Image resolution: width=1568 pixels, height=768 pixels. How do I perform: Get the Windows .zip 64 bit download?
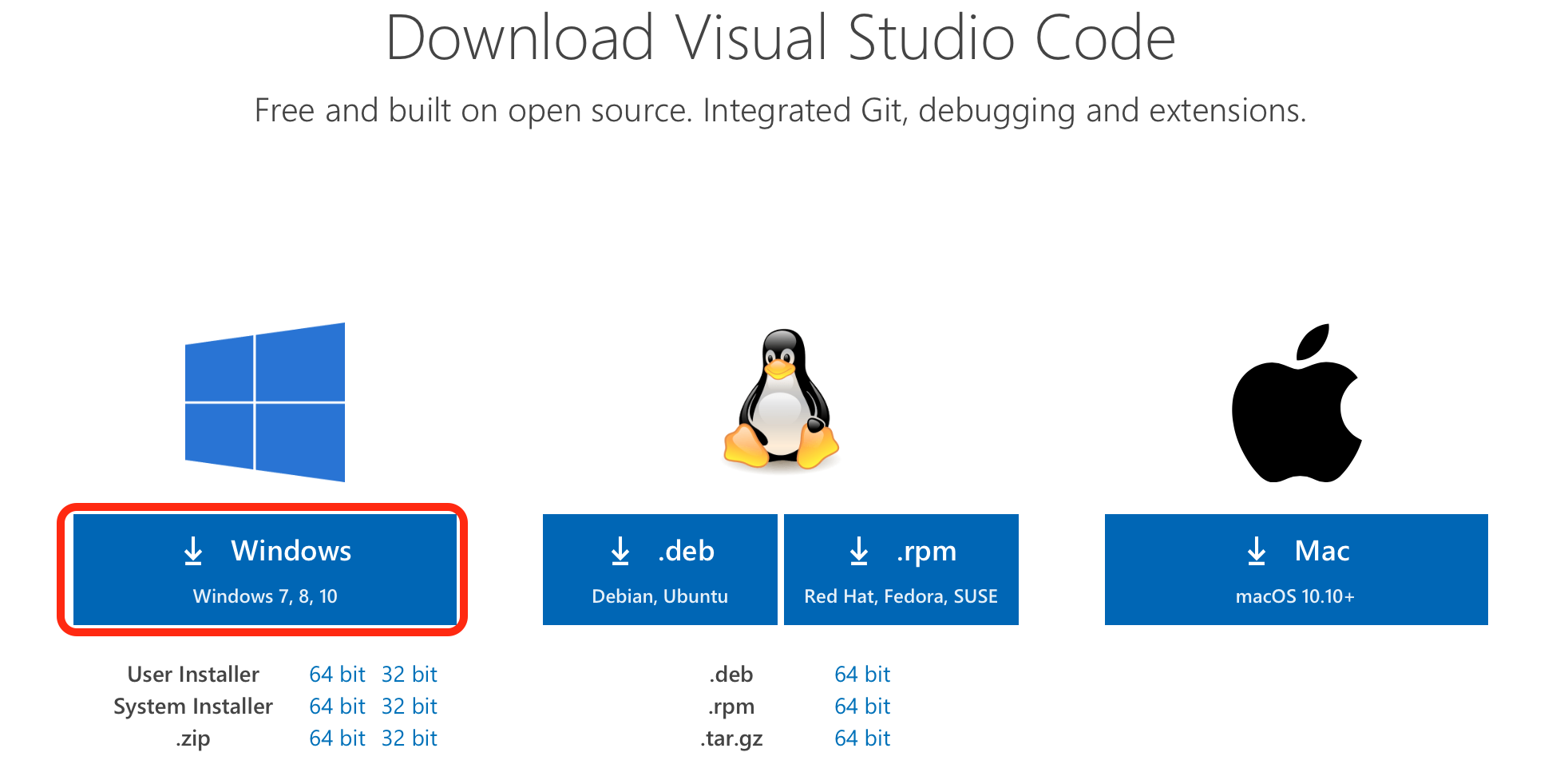coord(337,738)
